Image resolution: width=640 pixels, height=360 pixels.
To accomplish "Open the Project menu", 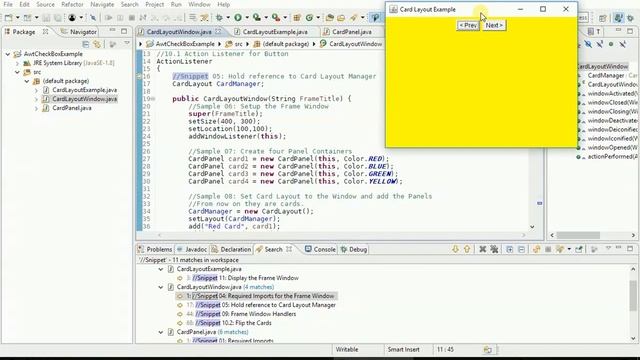I will coord(154,4).
